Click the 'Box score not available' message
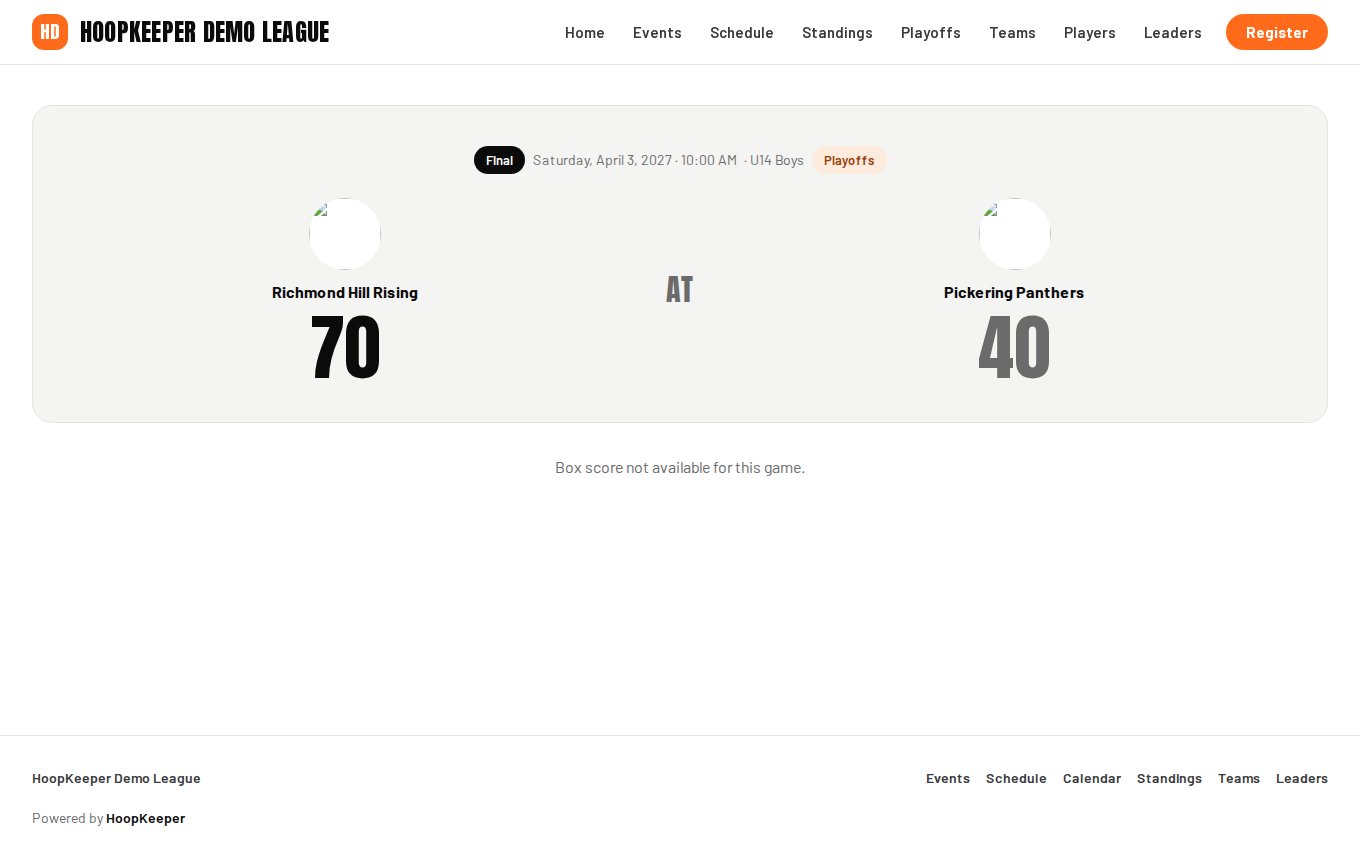Image resolution: width=1360 pixels, height=860 pixels. click(x=680, y=467)
